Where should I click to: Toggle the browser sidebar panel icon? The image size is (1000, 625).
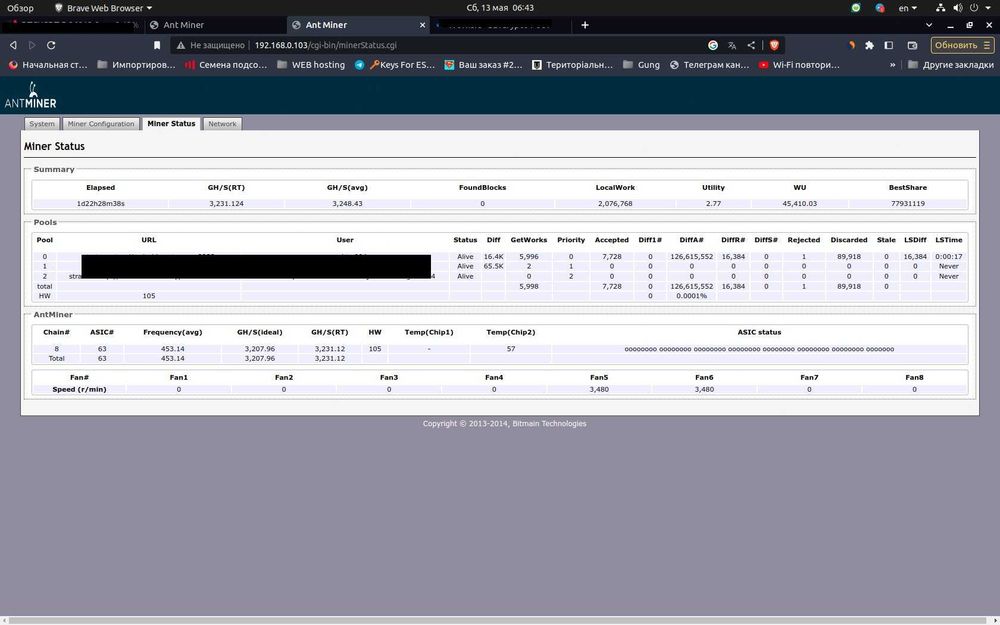pyautogui.click(x=888, y=45)
